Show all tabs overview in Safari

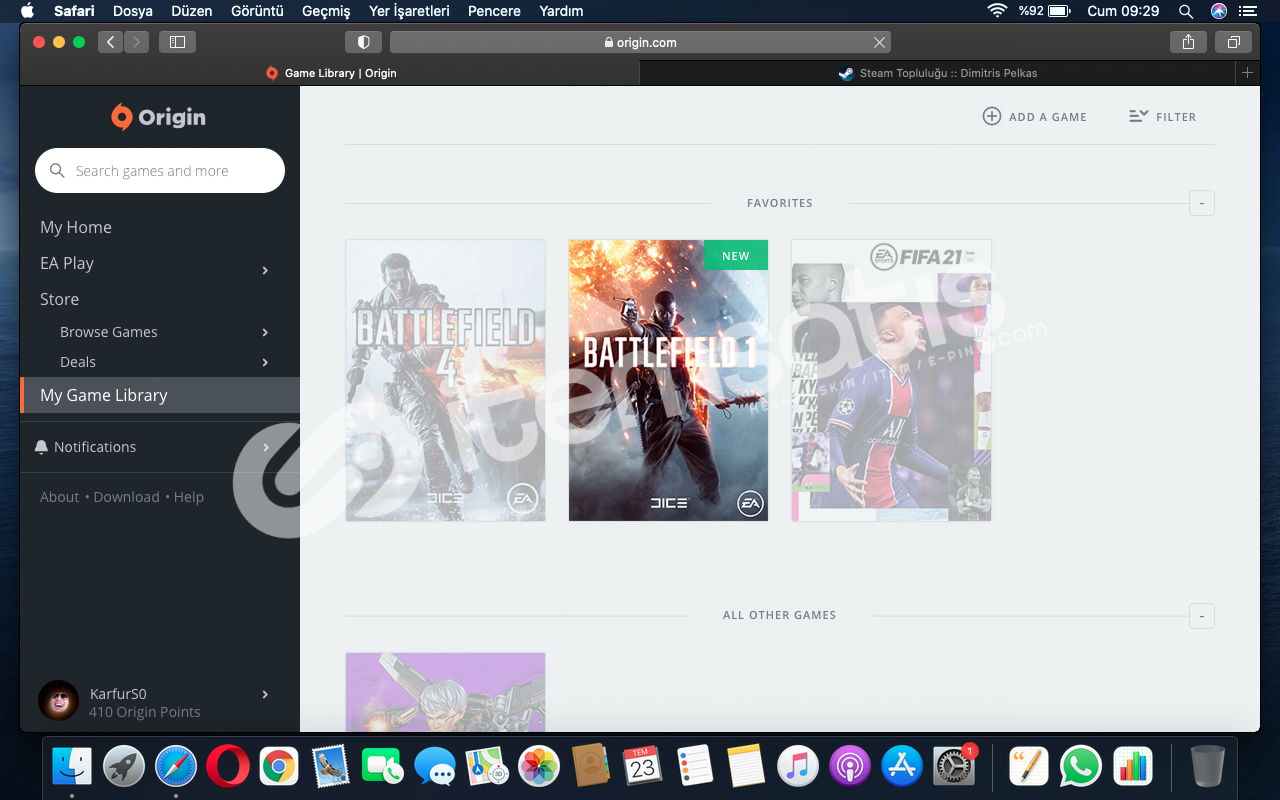[1233, 42]
